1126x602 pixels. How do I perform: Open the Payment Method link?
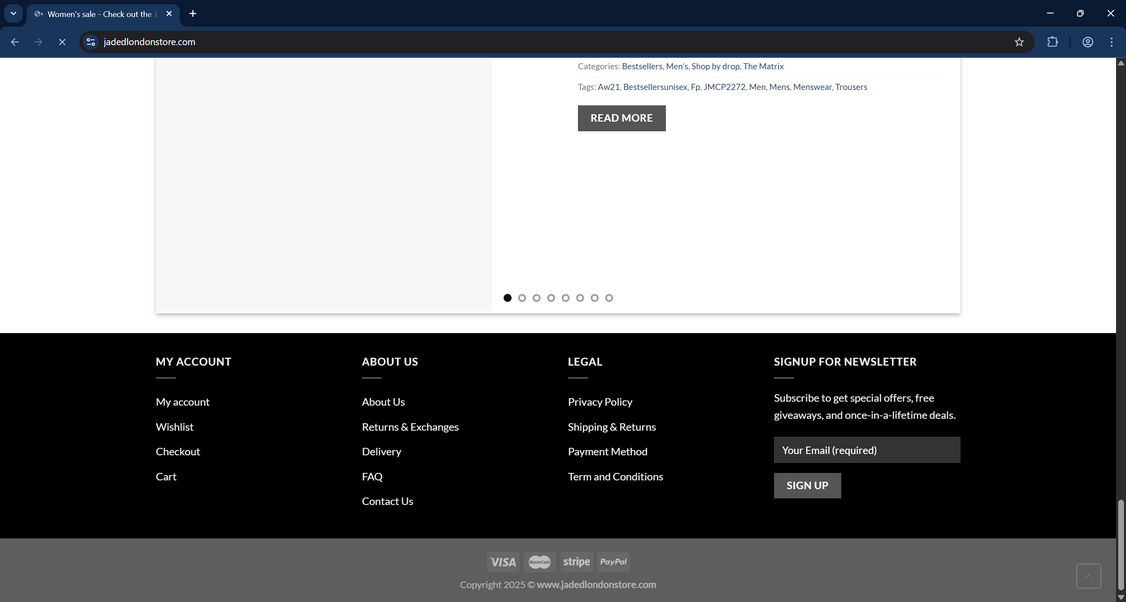(608, 452)
